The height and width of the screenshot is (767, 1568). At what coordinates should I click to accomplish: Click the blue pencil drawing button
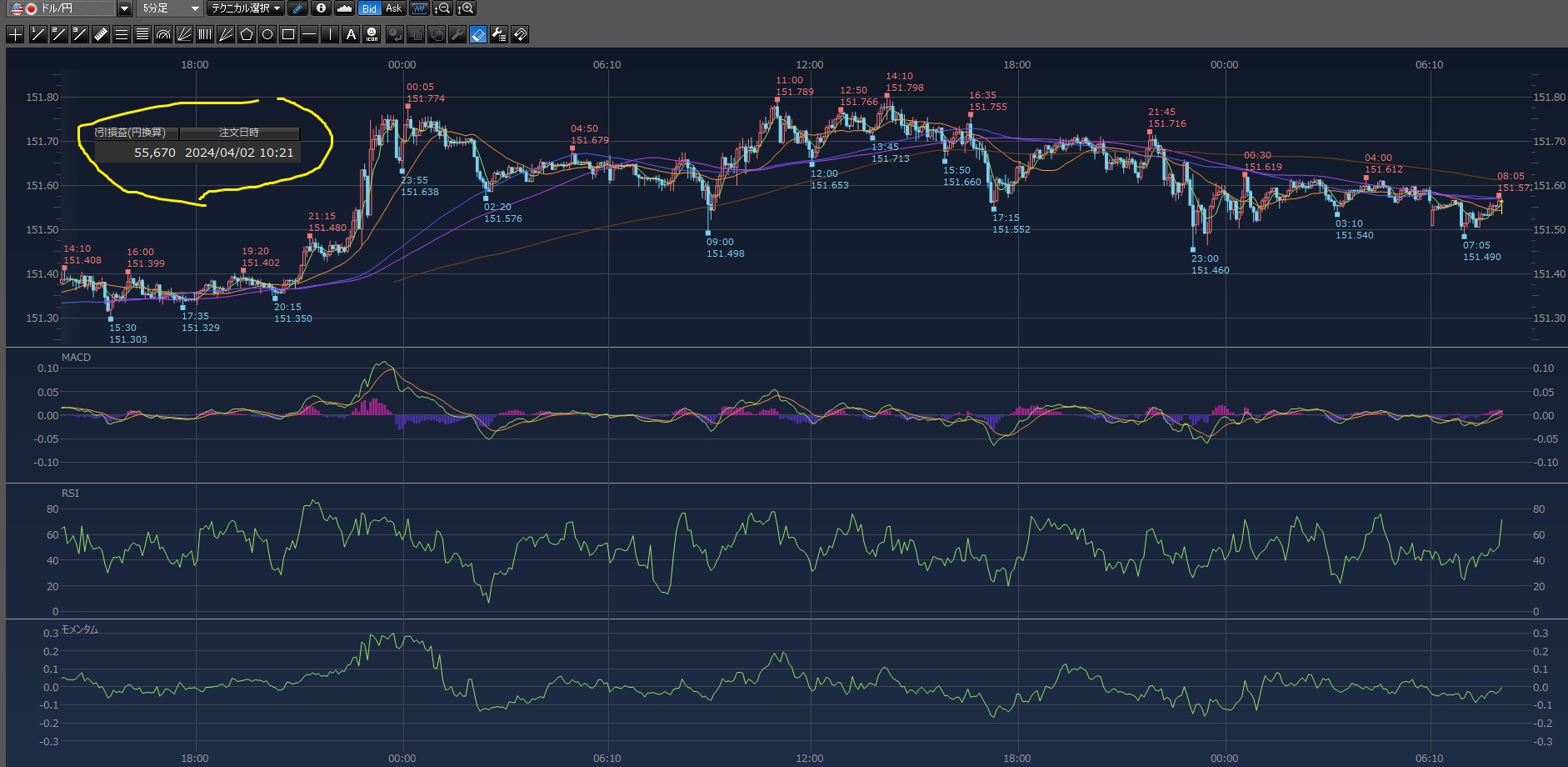pyautogui.click(x=298, y=8)
